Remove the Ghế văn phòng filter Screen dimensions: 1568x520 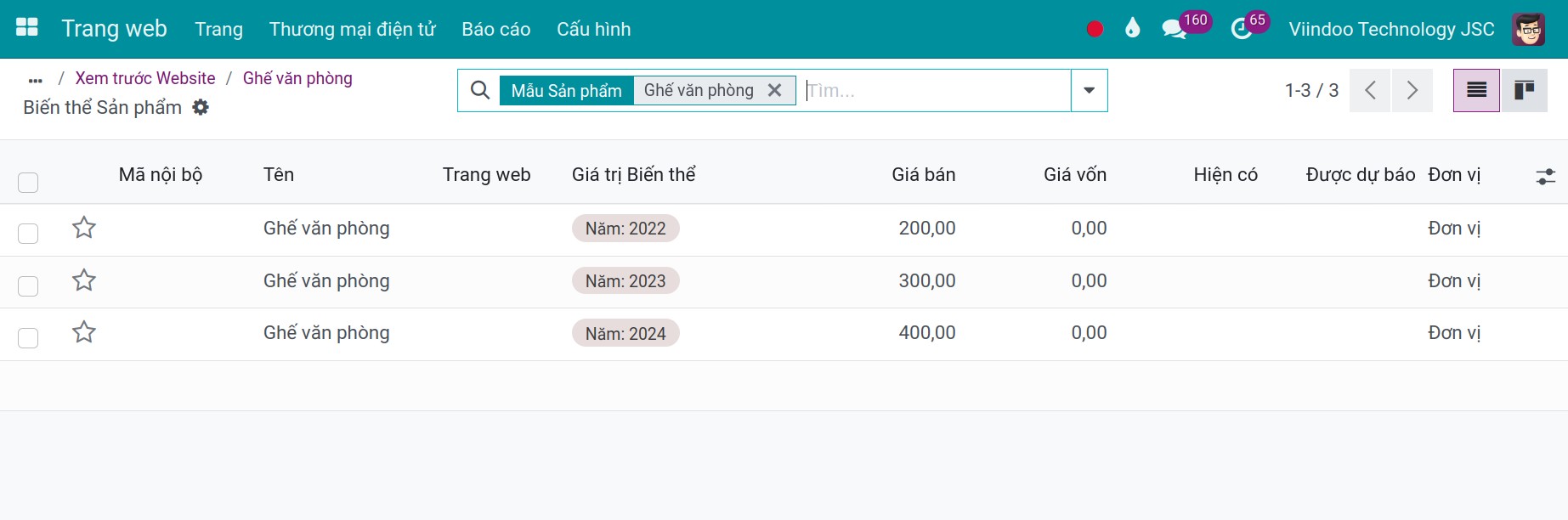click(x=774, y=90)
